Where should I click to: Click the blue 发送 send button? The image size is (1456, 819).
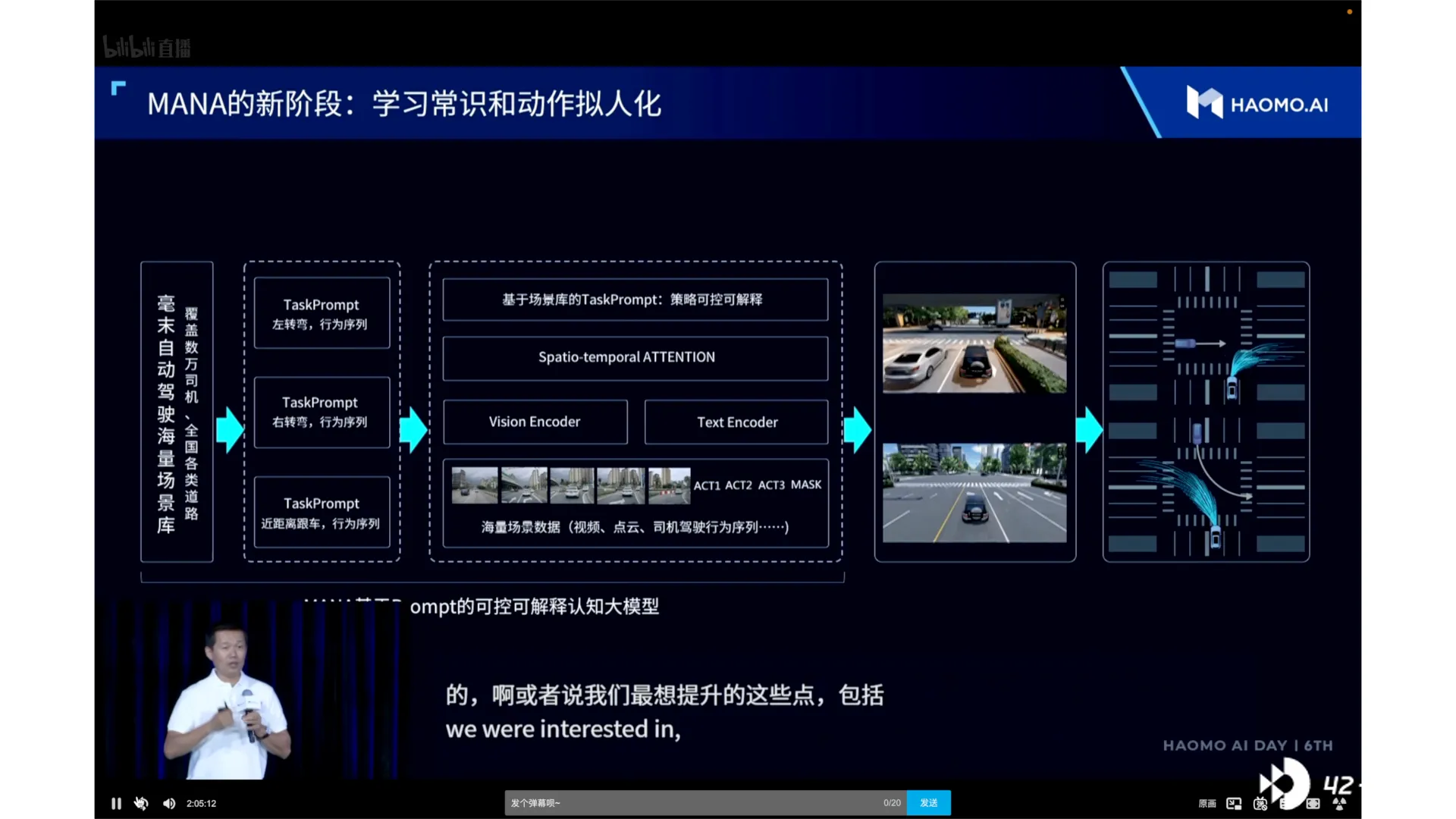click(x=928, y=803)
